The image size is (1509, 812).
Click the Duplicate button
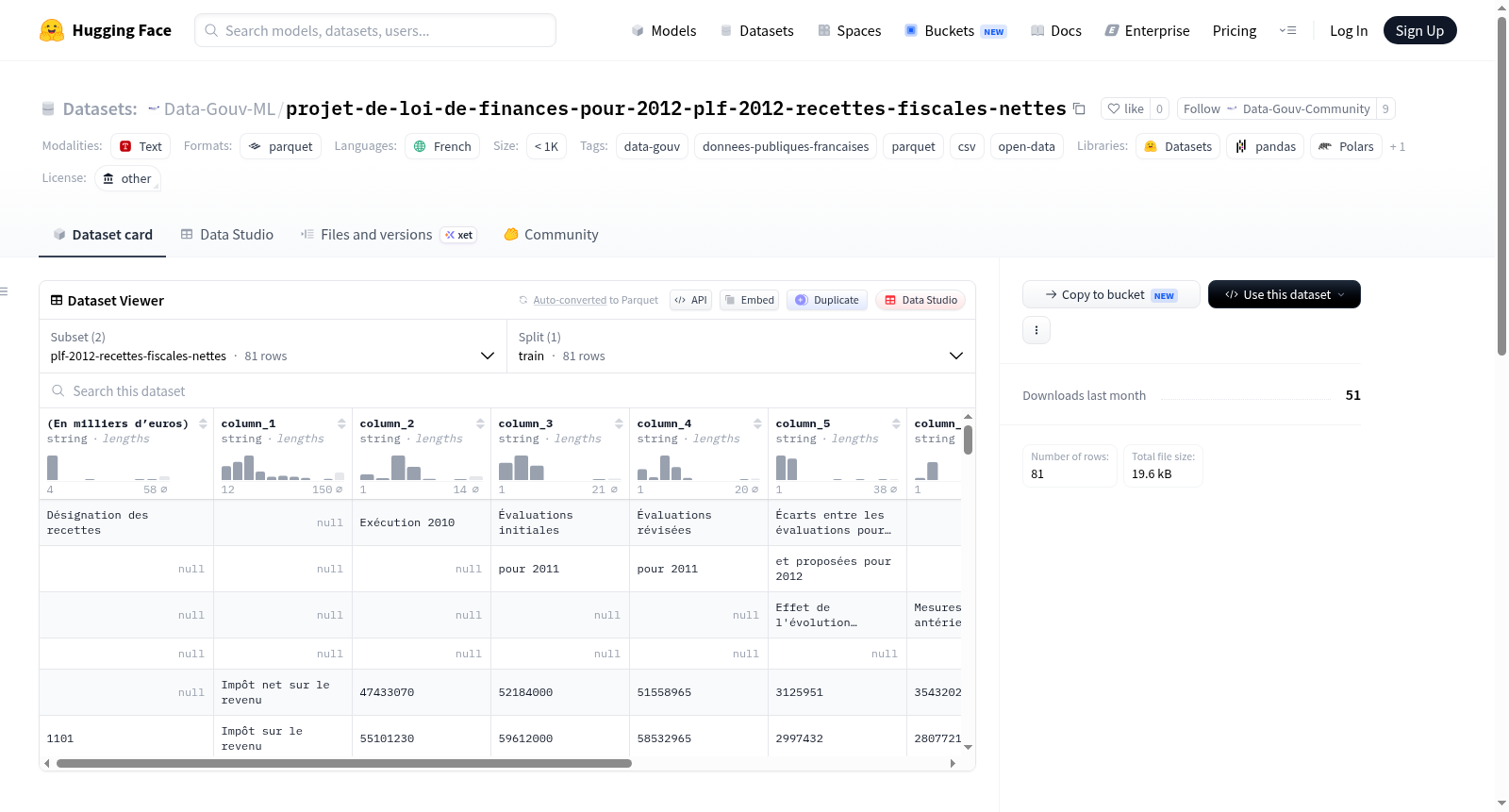point(826,300)
